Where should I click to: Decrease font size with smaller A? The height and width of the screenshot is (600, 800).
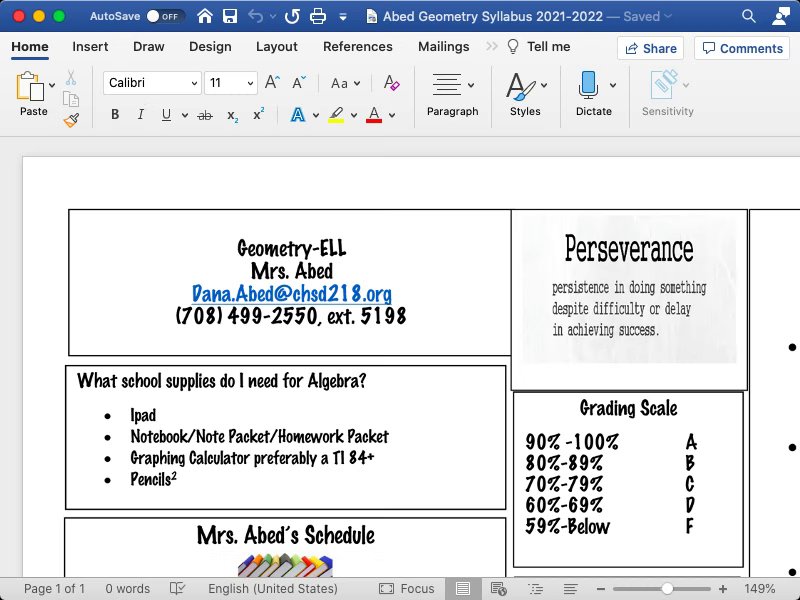299,83
